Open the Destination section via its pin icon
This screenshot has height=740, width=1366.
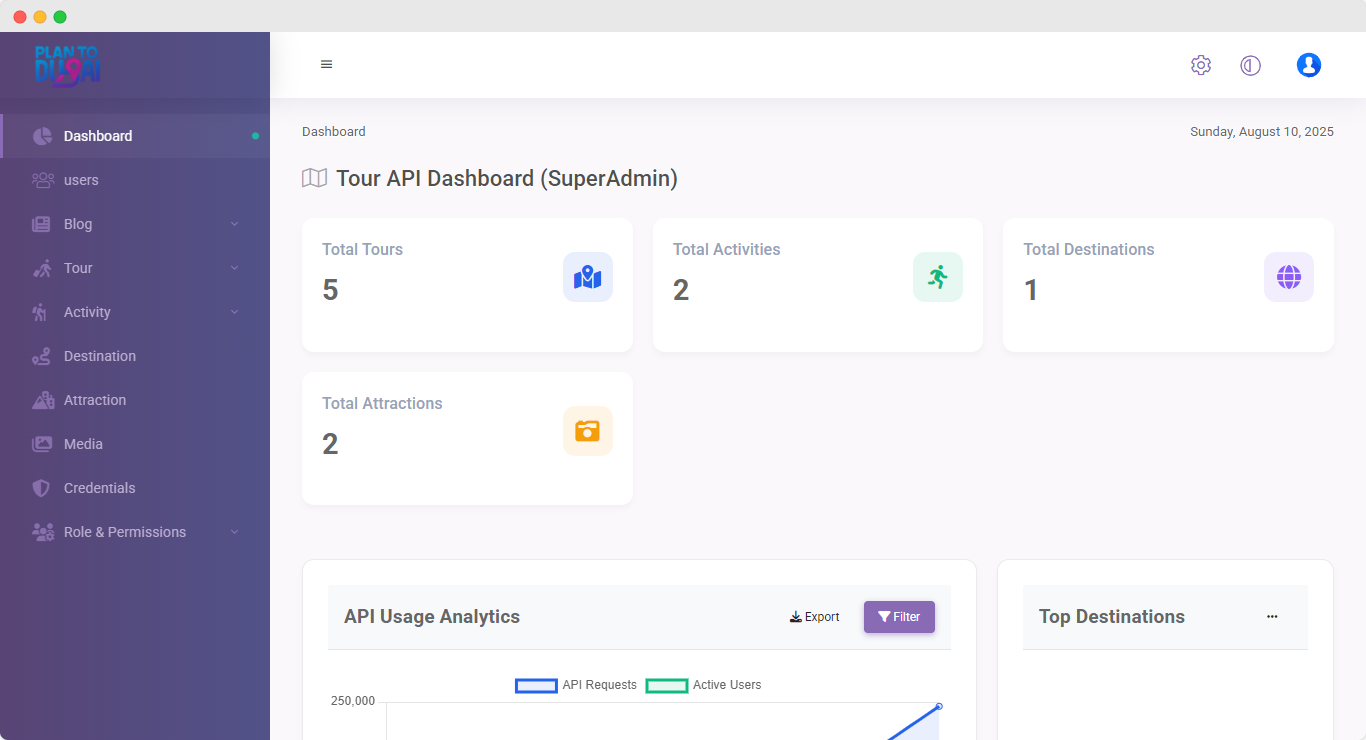click(x=42, y=356)
